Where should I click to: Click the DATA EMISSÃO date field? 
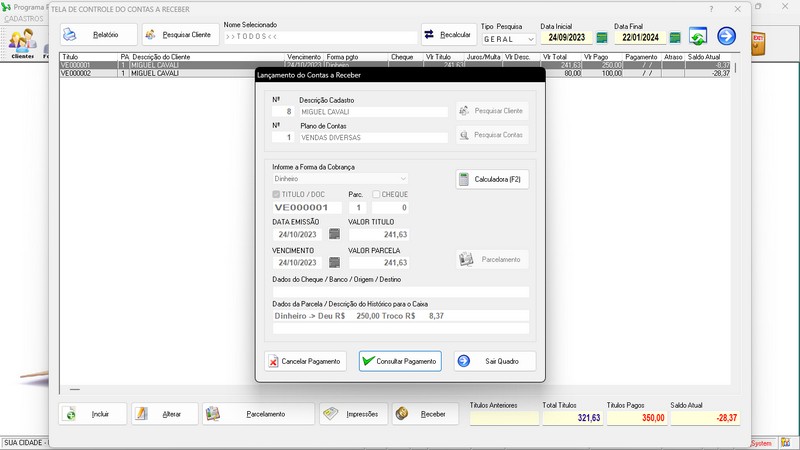pyautogui.click(x=297, y=235)
